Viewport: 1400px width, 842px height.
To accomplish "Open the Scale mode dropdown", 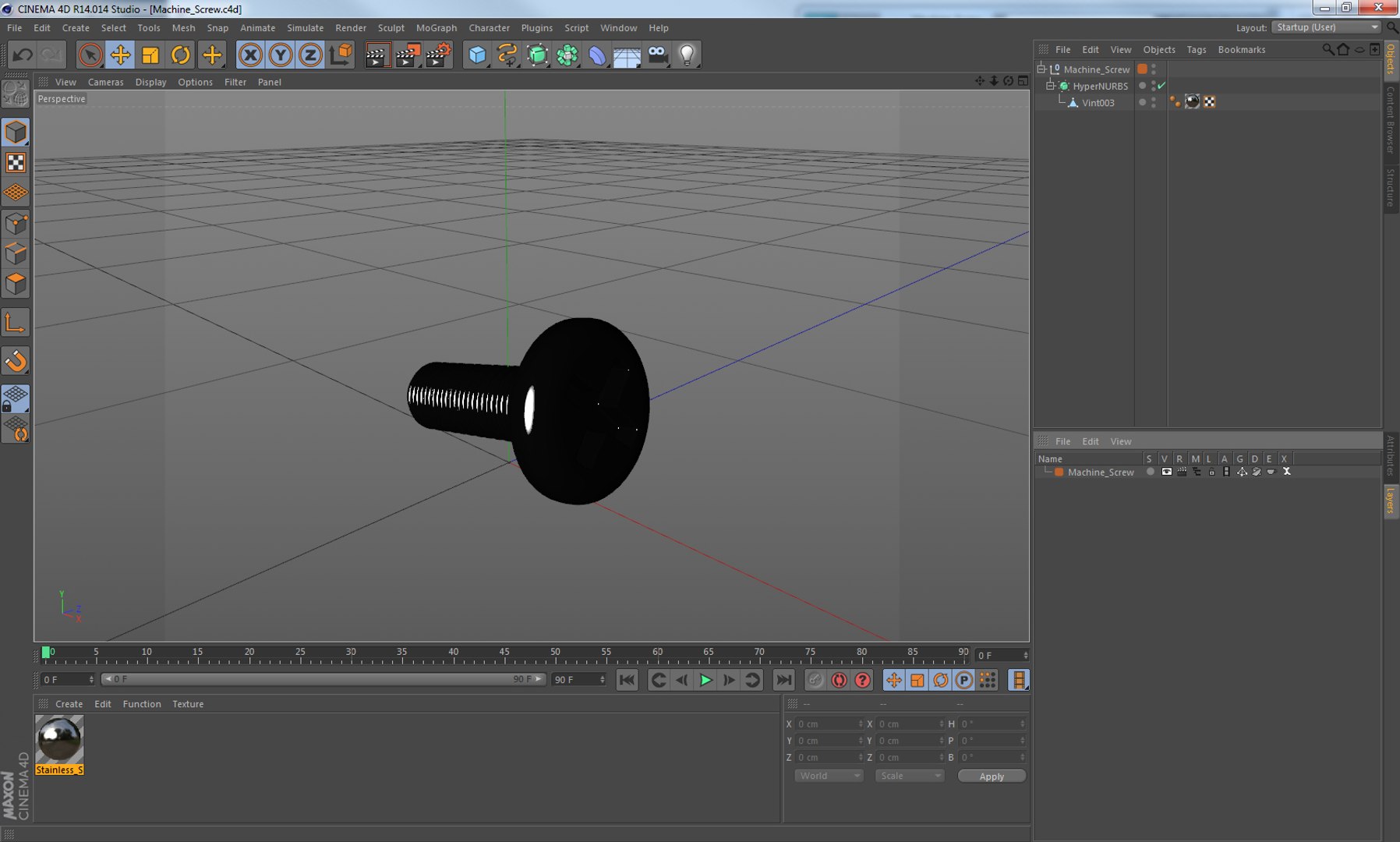I will coord(910,776).
